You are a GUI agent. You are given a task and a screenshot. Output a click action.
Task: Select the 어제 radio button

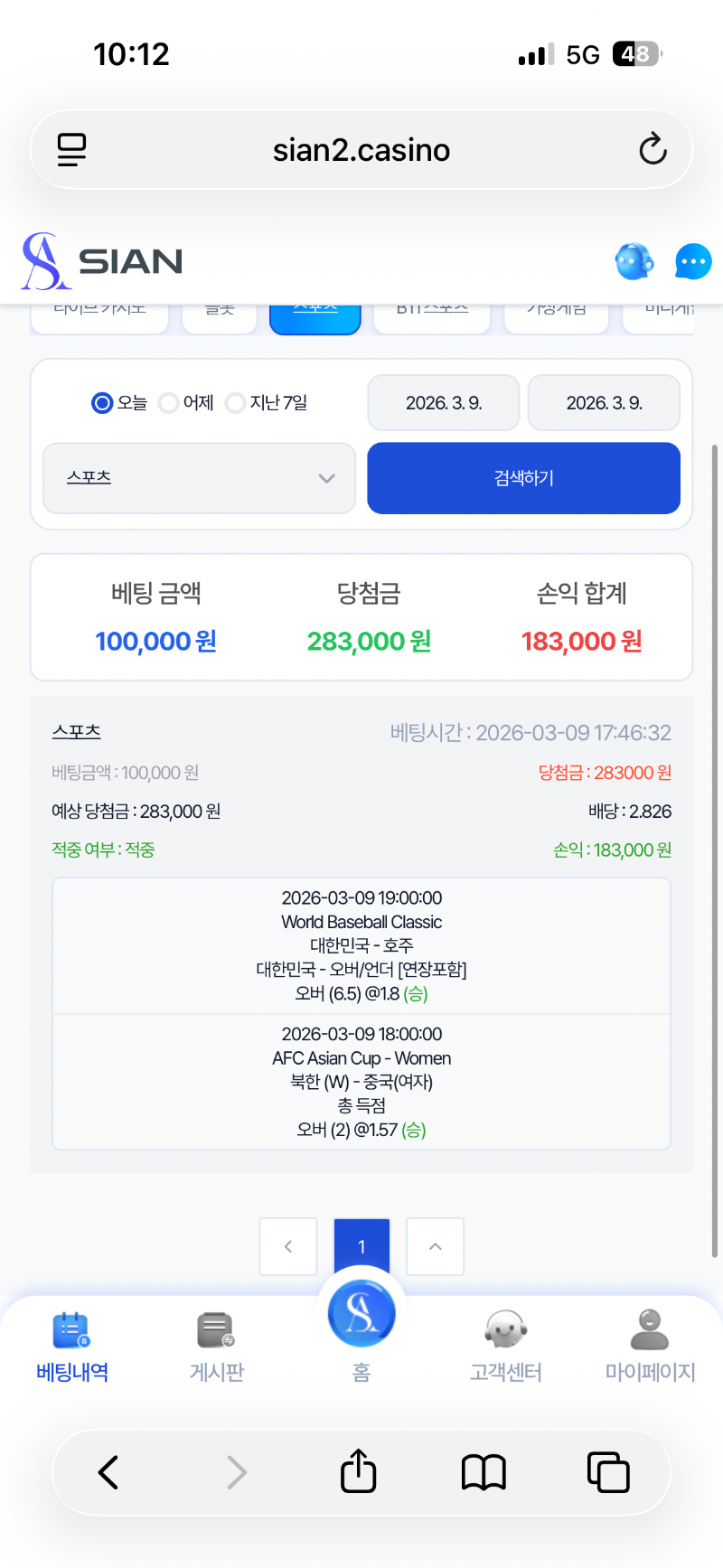coord(168,403)
